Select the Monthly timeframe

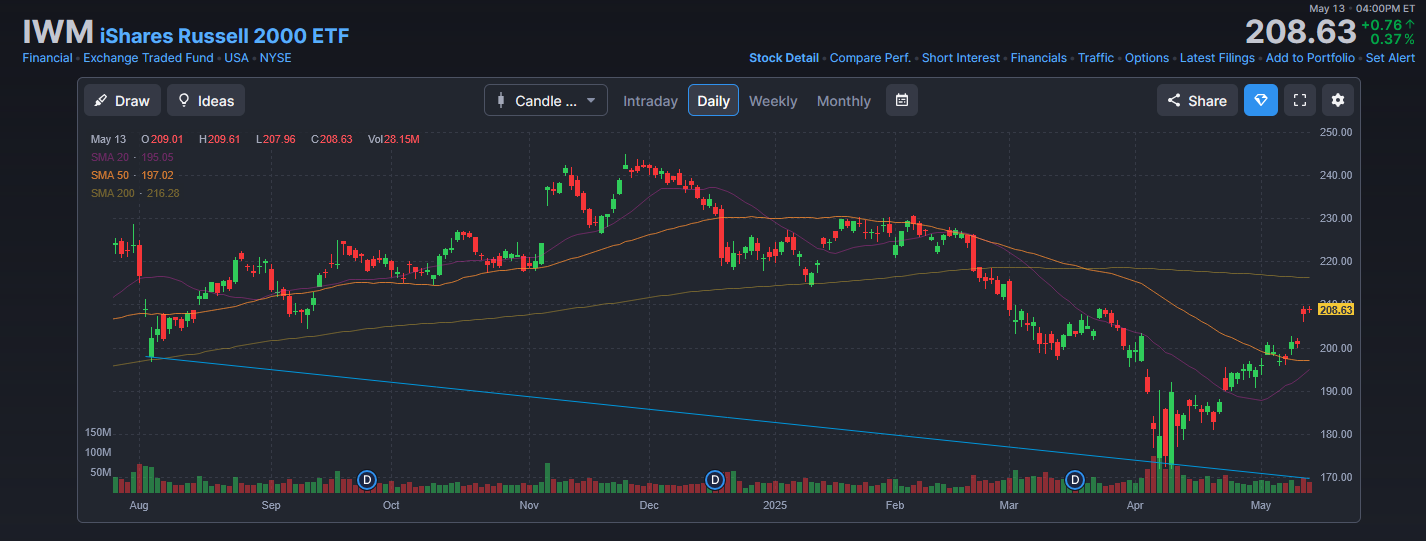coord(843,101)
